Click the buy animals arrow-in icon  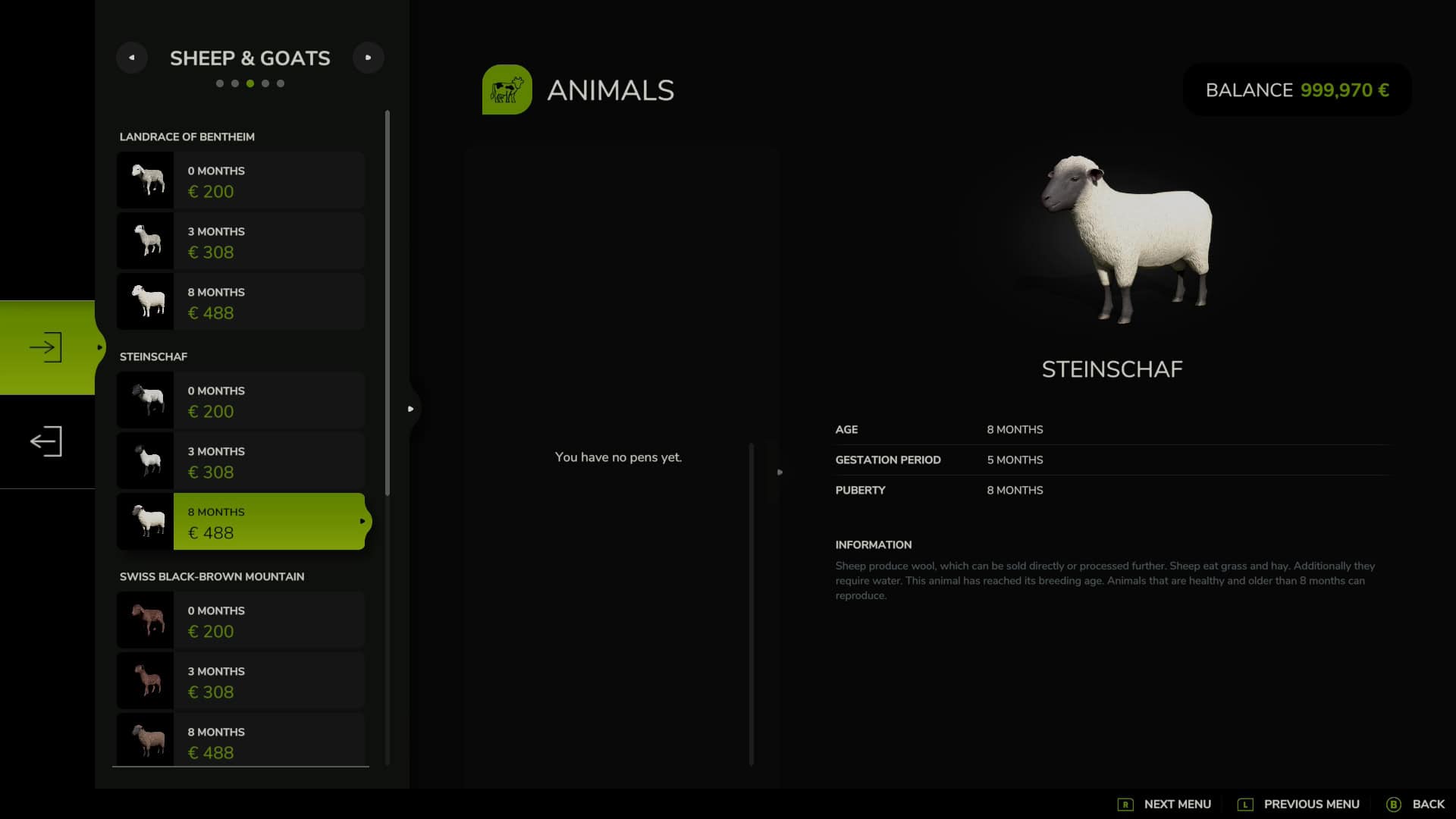[46, 347]
